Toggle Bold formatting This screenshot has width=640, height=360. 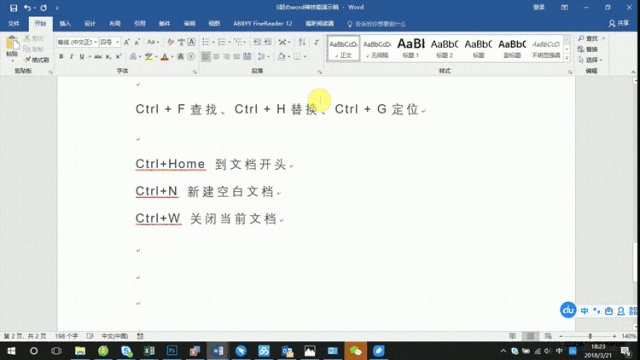pyautogui.click(x=61, y=57)
